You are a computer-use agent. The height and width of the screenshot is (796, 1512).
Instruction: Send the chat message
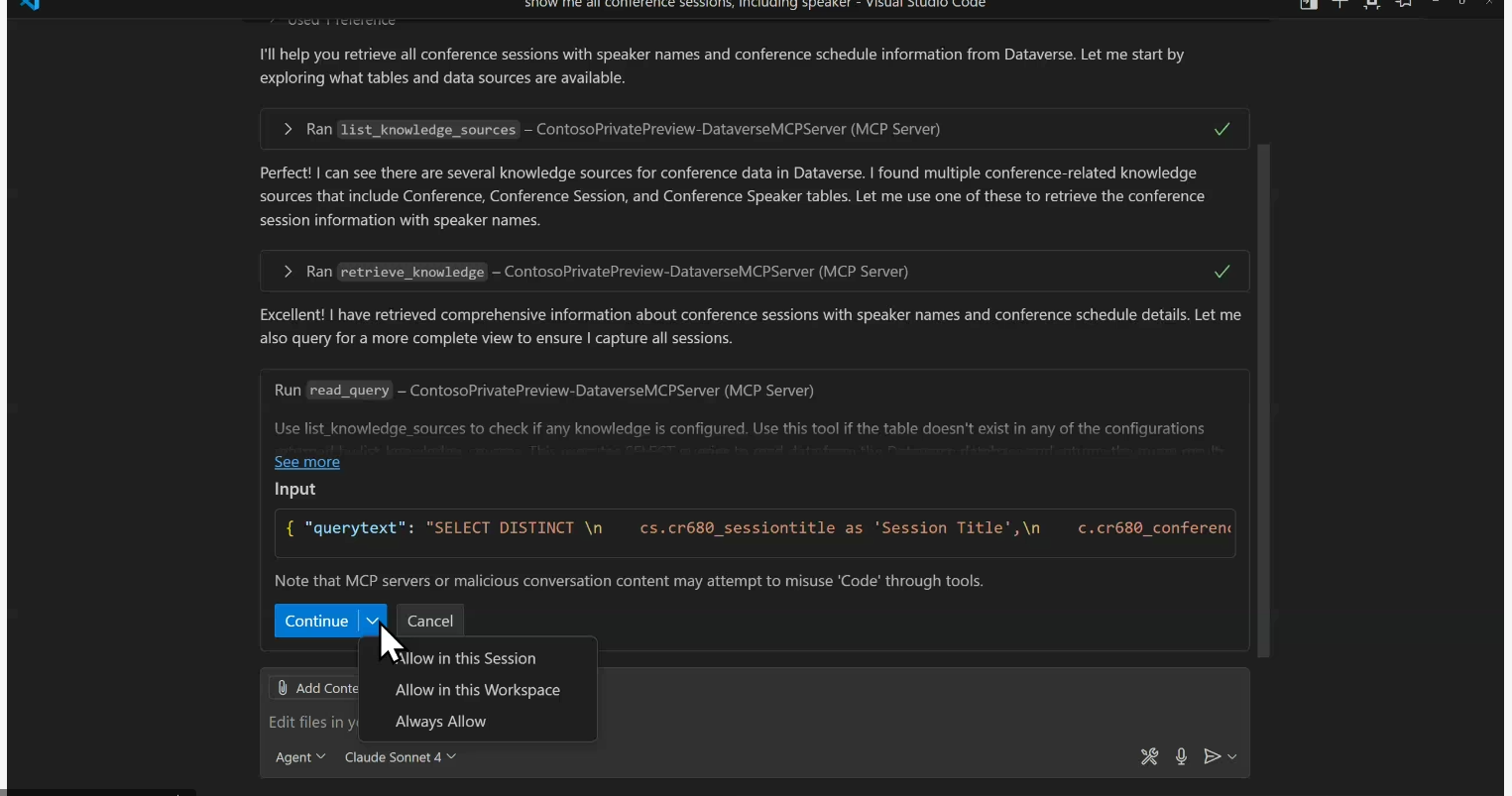pos(1212,756)
